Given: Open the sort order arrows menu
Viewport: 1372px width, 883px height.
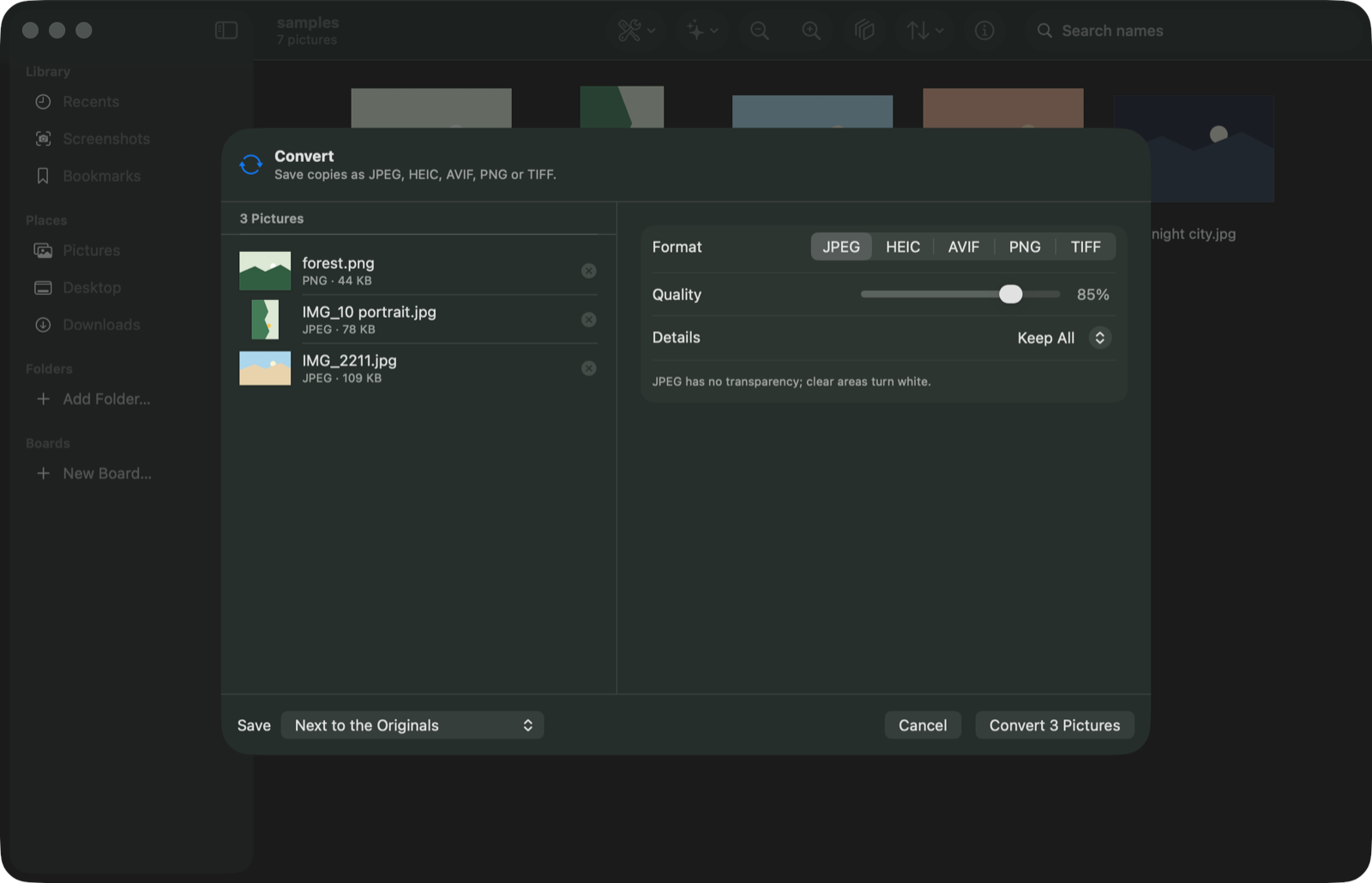Looking at the screenshot, I should (x=924, y=31).
